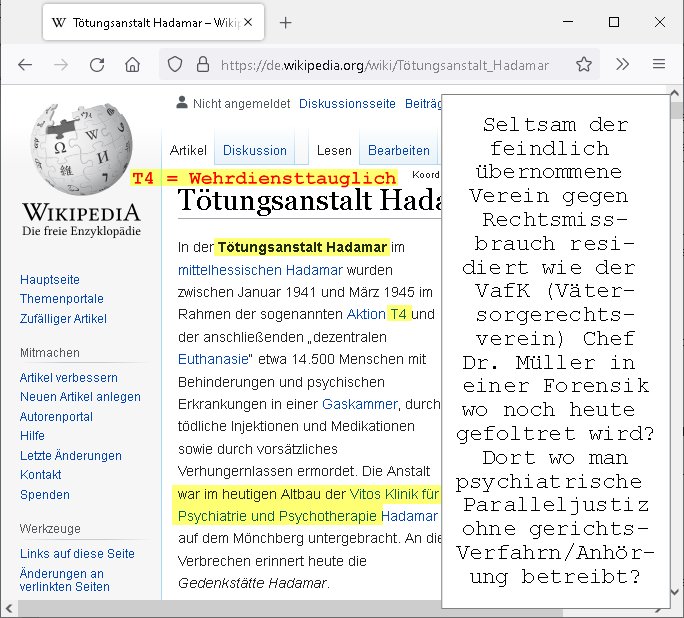Switch to the Diskussion tab
Image resolution: width=684 pixels, height=618 pixels.
tap(255, 150)
